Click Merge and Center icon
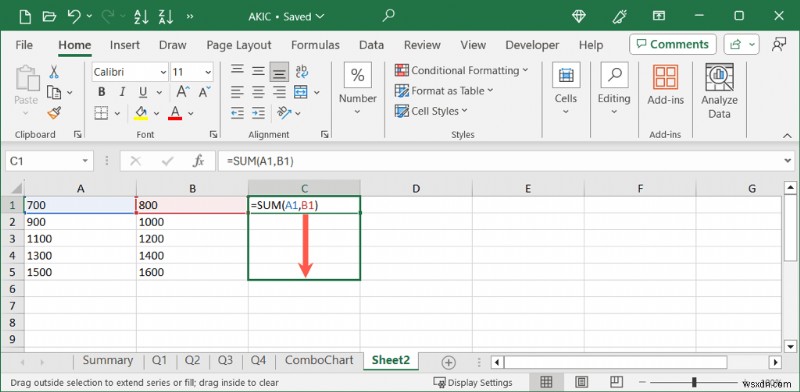The height and width of the screenshot is (392, 800). [x=301, y=92]
